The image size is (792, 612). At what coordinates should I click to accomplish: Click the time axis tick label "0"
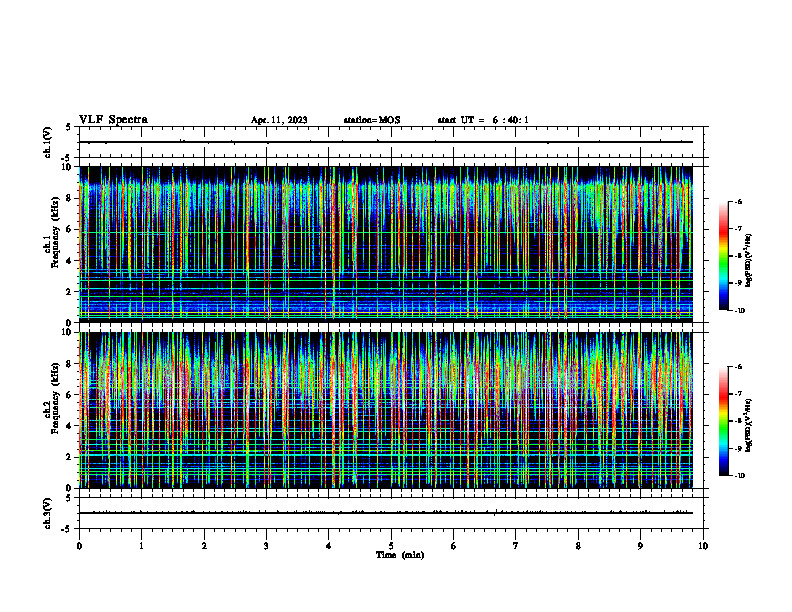click(x=79, y=546)
